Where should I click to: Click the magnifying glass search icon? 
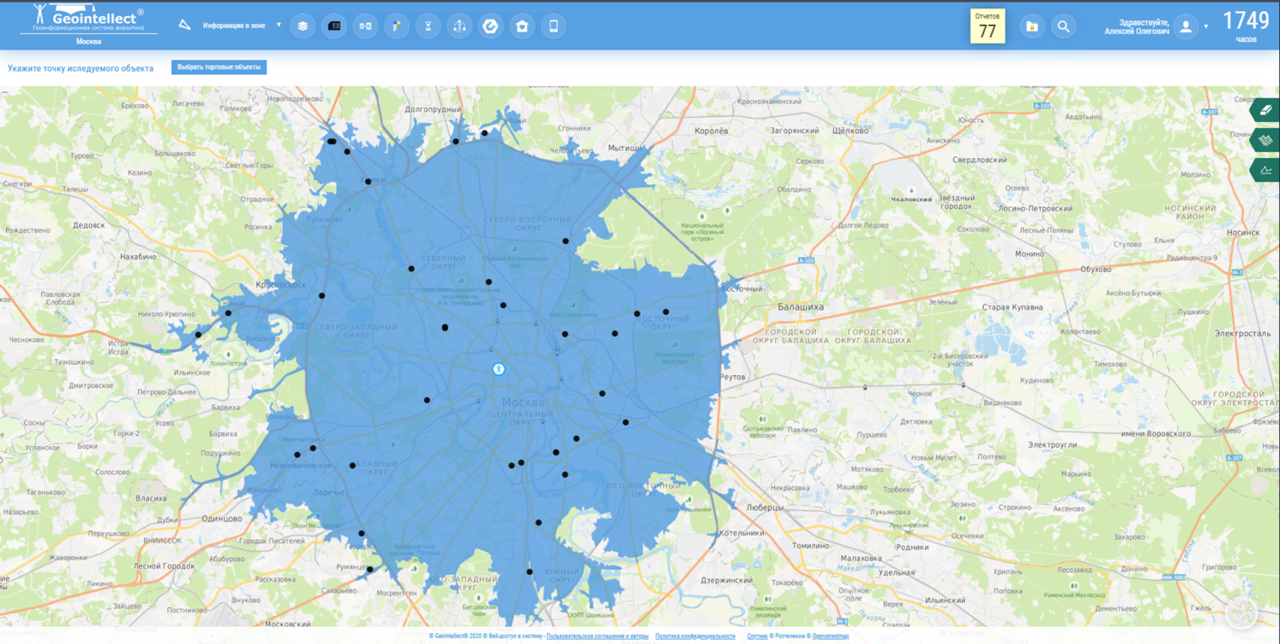click(1063, 27)
